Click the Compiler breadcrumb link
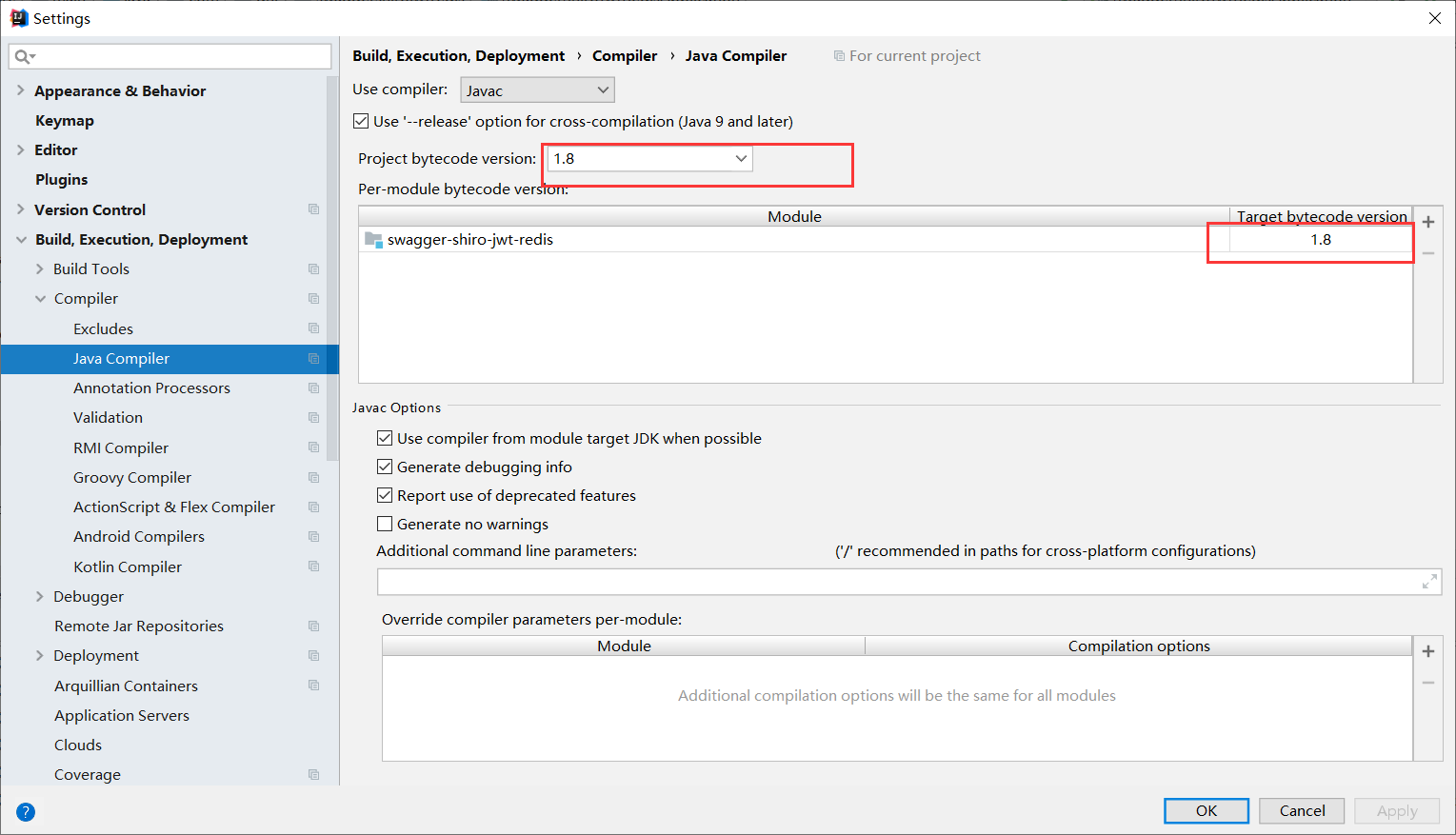Screen dimensions: 1456x835 [625, 55]
